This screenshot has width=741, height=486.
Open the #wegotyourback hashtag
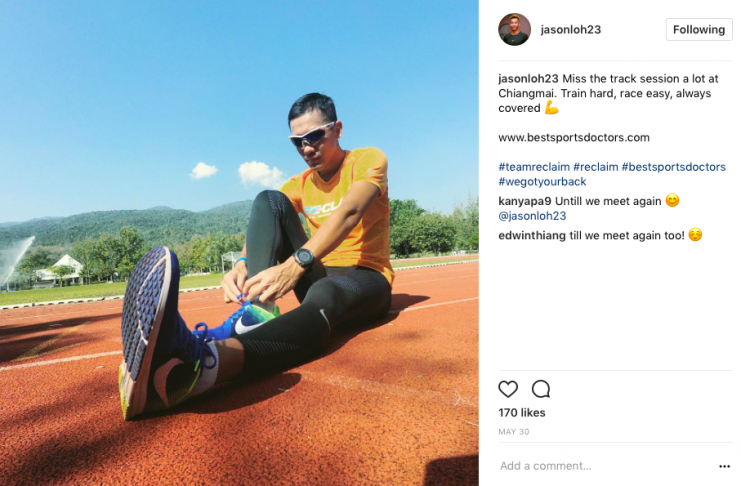pyautogui.click(x=542, y=182)
